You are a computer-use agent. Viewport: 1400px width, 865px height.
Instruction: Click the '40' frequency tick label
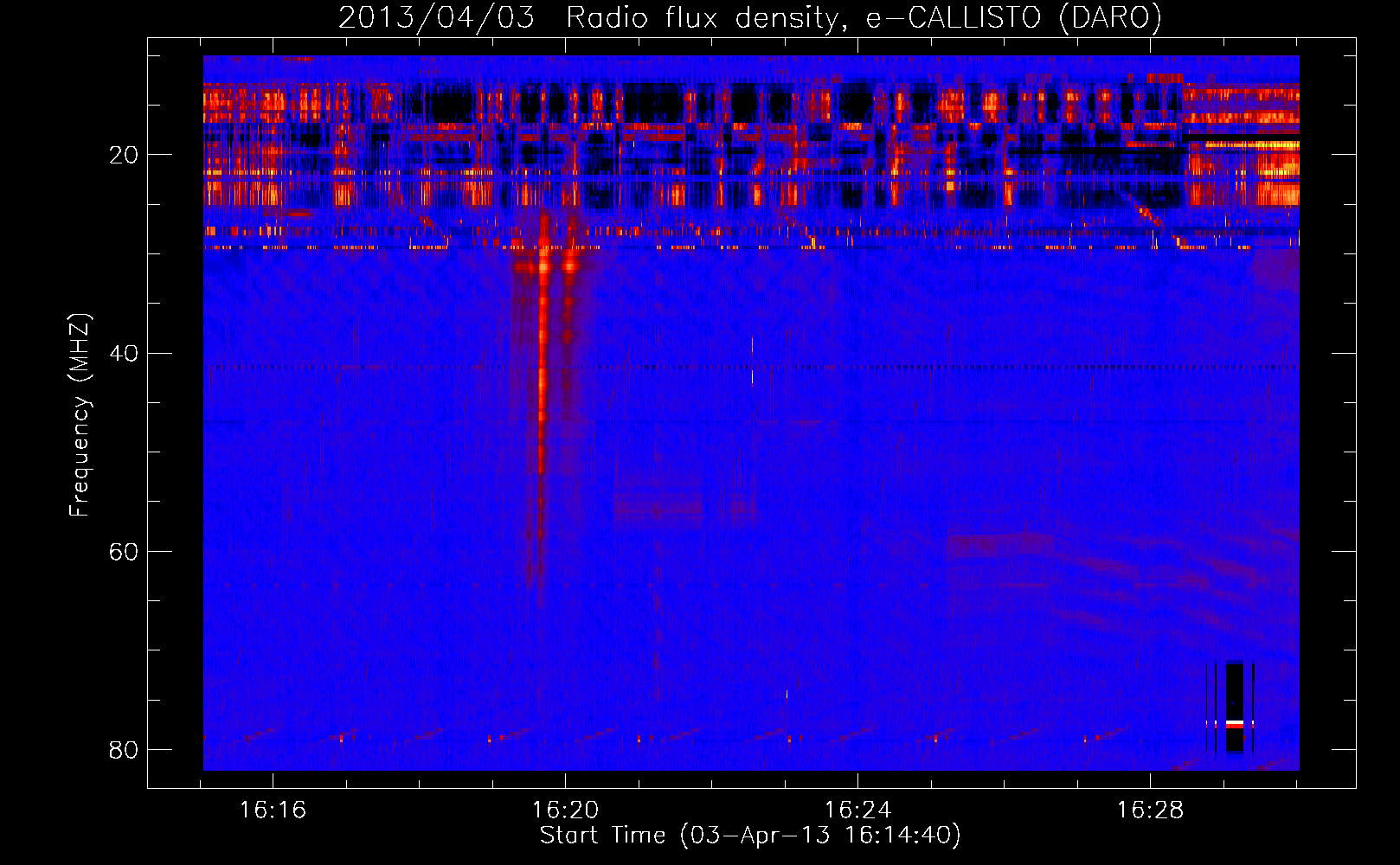coord(124,353)
